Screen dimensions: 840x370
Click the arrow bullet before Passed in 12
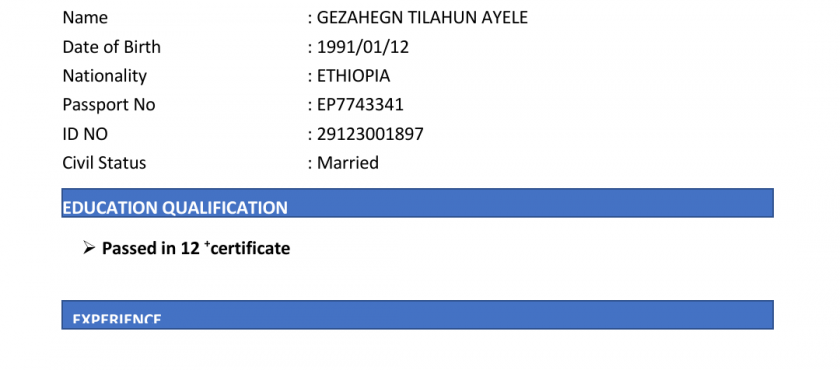click(x=89, y=248)
